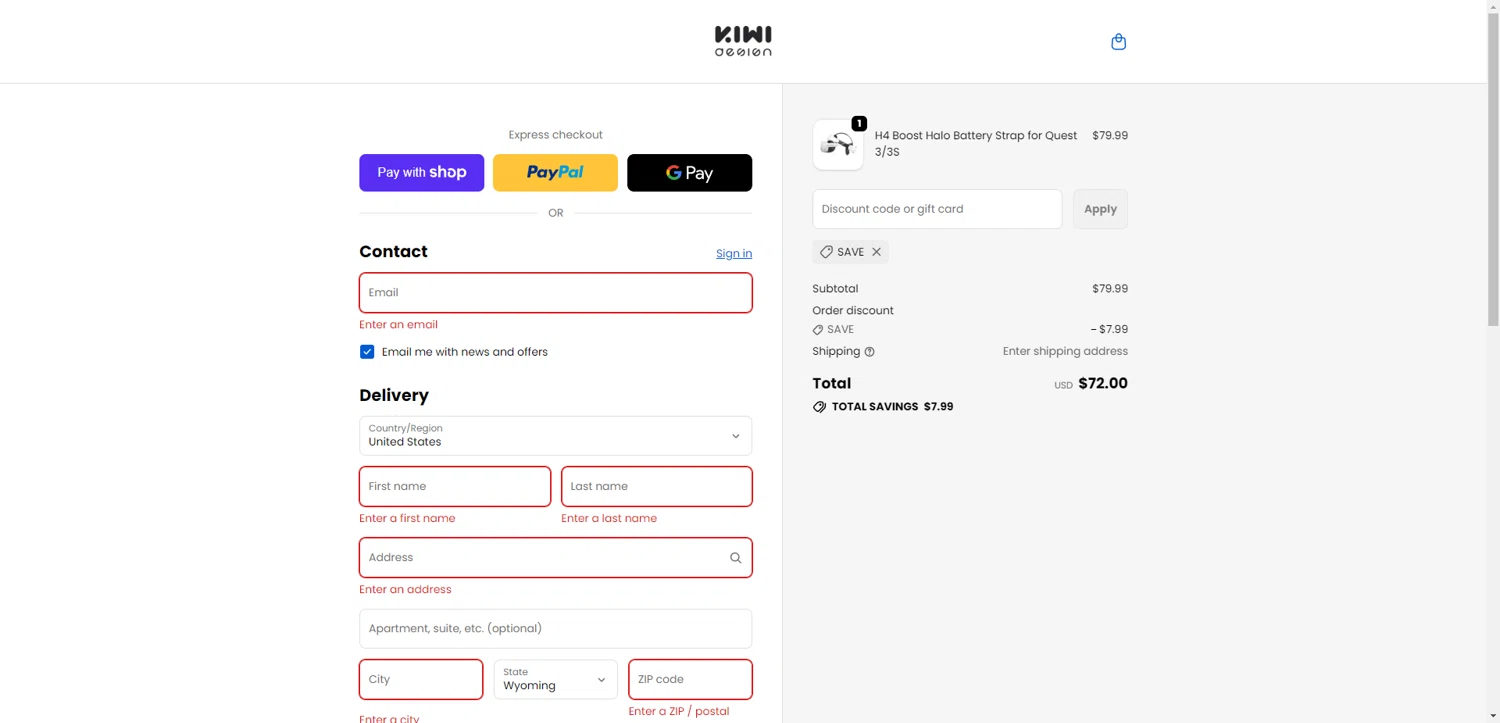1500x723 pixels.
Task: Click the KIWI design logo
Action: click(x=743, y=42)
